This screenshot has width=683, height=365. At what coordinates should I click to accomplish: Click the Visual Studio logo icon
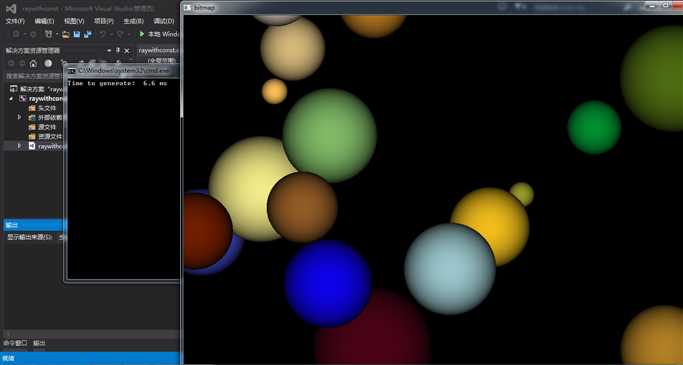10,9
